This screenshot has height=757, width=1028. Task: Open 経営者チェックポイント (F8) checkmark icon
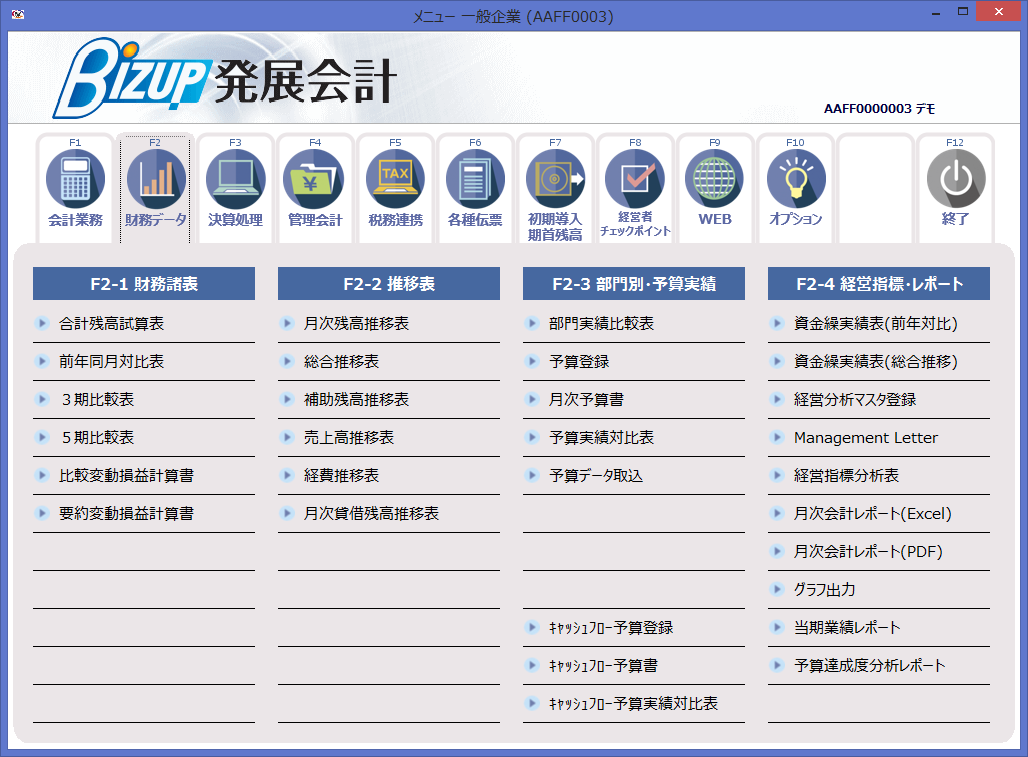point(635,187)
